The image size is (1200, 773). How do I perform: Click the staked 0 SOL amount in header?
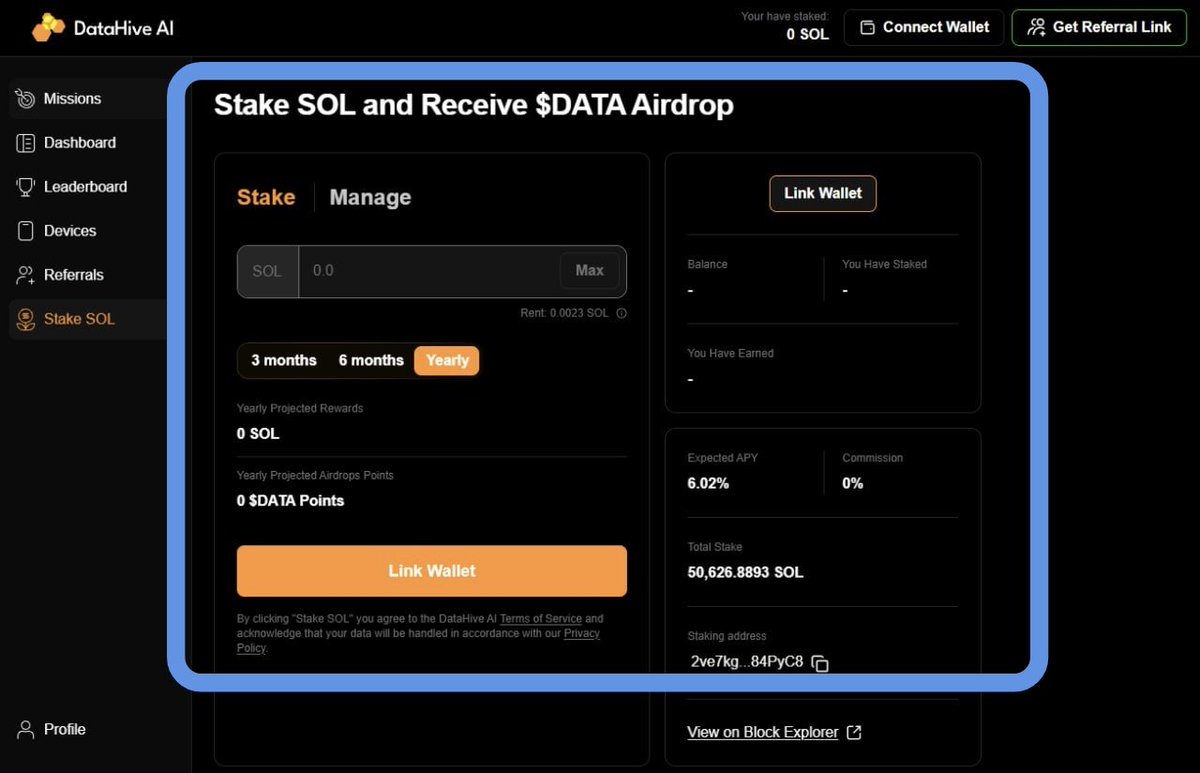click(x=807, y=34)
